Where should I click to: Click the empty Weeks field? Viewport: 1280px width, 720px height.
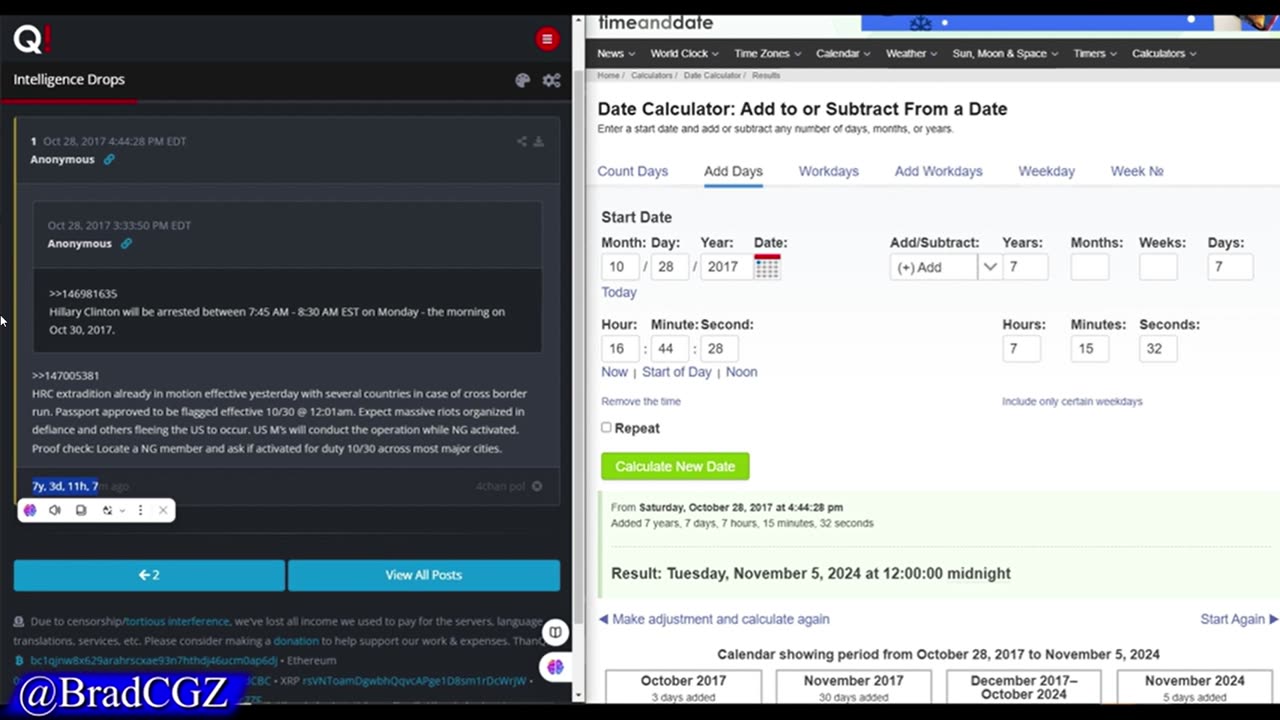click(x=1158, y=267)
